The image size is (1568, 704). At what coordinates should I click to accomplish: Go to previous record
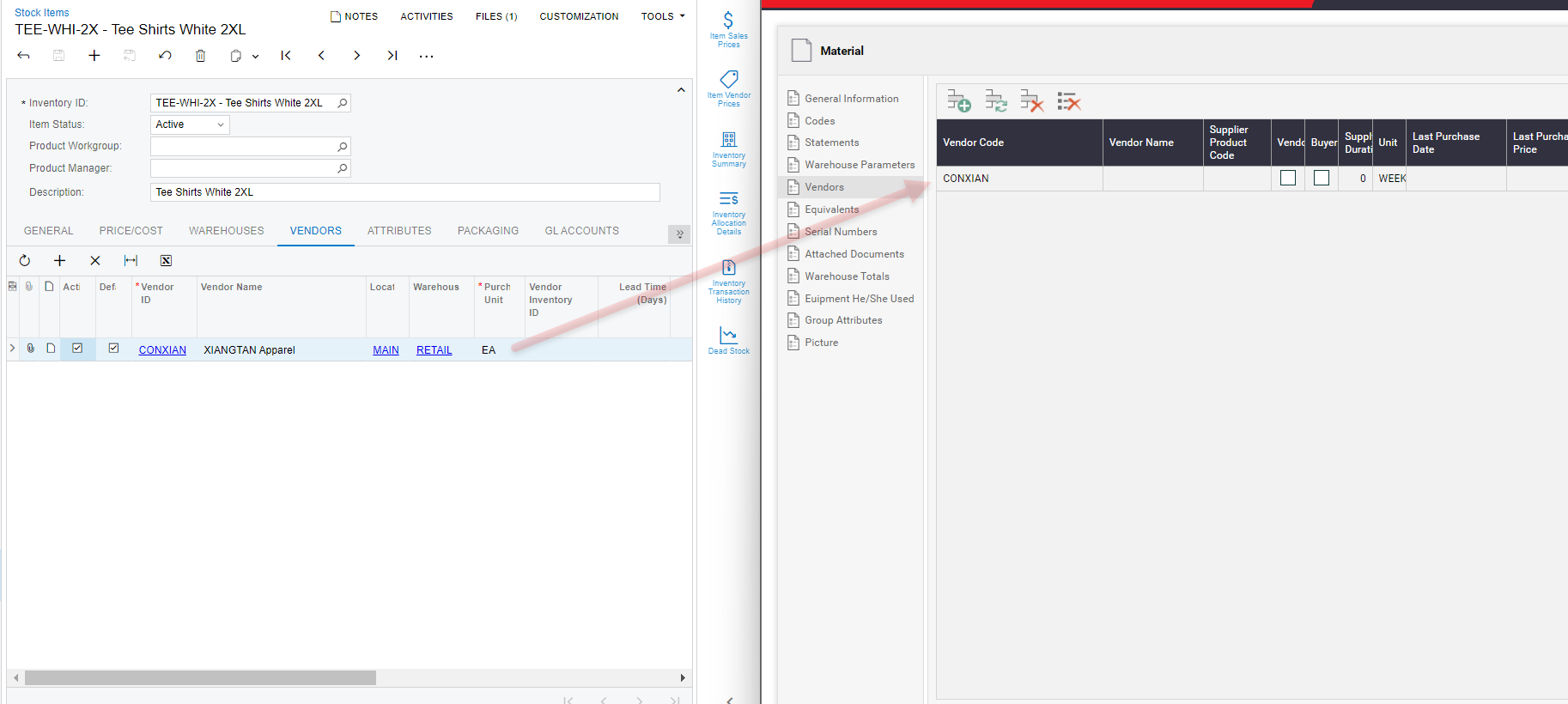click(x=321, y=56)
